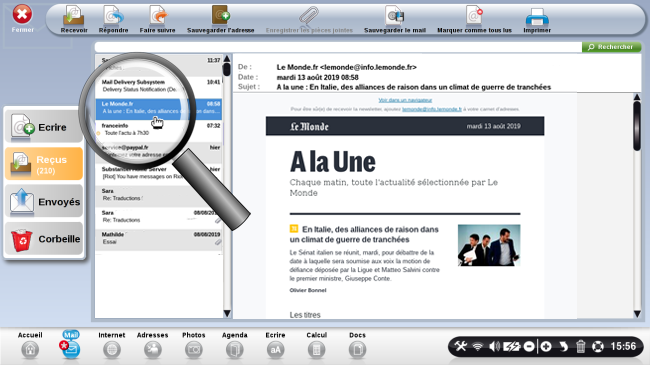650x365 pixels.
Task: Click the Le Monde logo in newsletter header
Action: 309,127
